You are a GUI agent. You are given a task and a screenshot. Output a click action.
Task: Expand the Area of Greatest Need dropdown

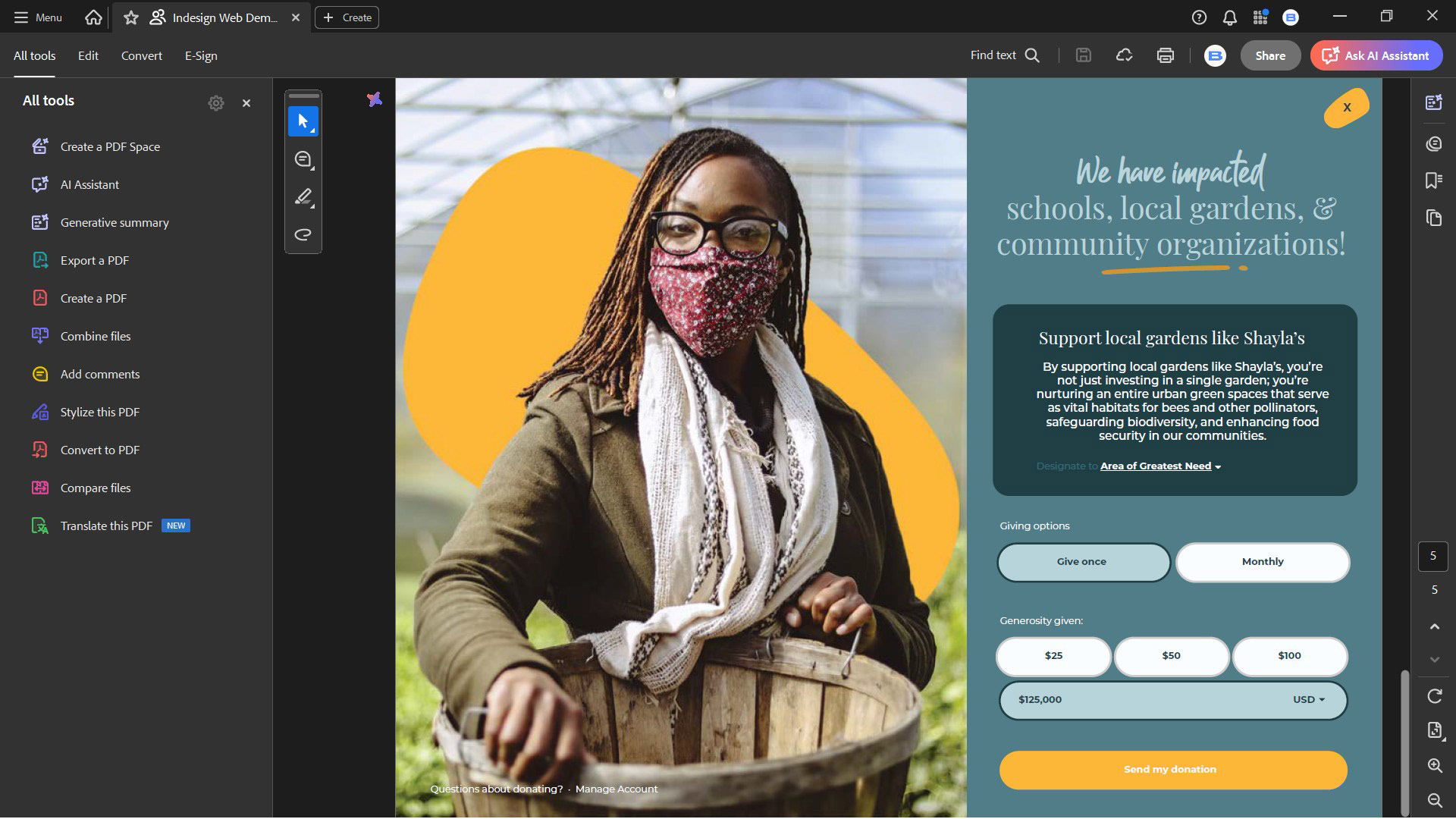[1160, 466]
